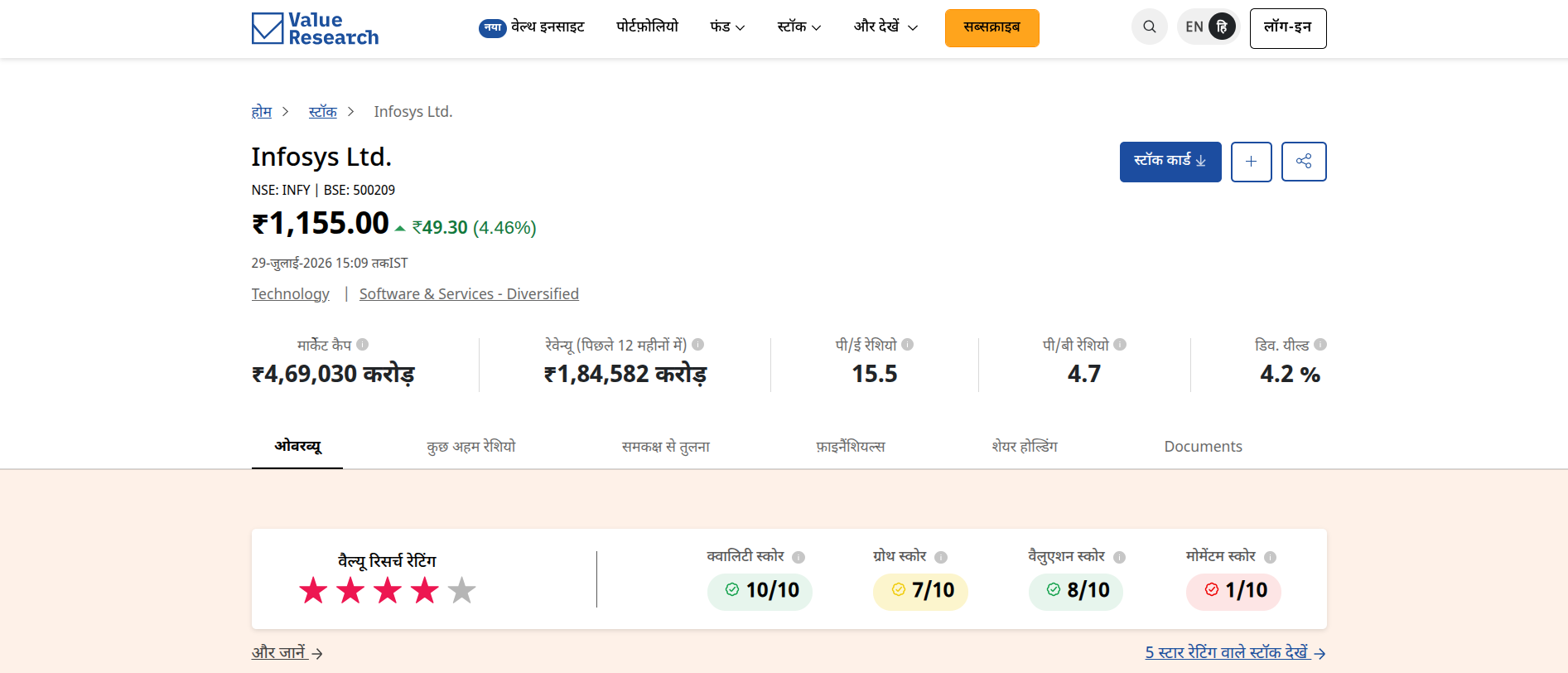Open पोर्टफ़ोलियो from the navigation
Image resolution: width=1568 pixels, height=673 pixels.
648,27
